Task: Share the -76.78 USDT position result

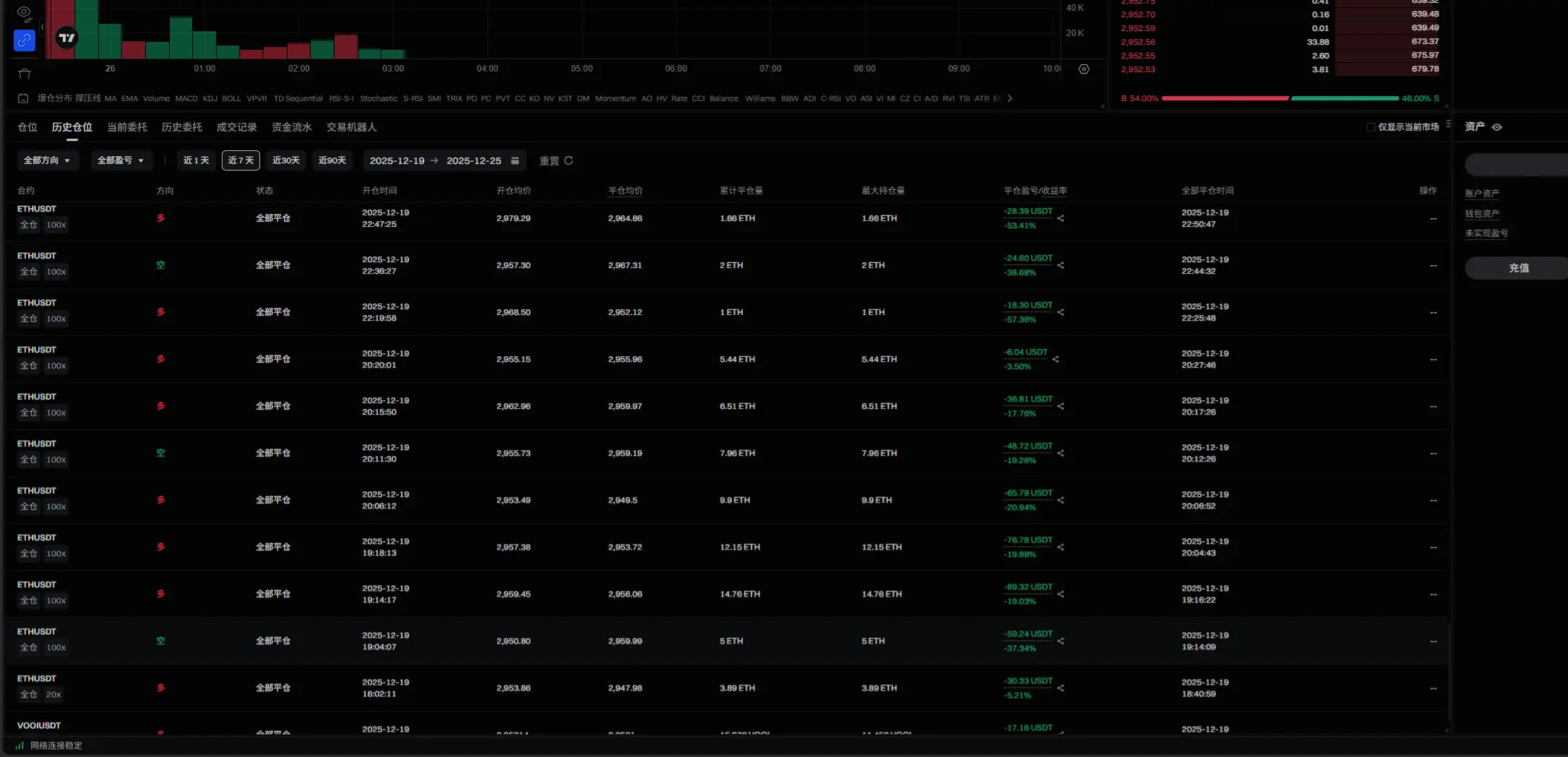Action: pos(1061,547)
